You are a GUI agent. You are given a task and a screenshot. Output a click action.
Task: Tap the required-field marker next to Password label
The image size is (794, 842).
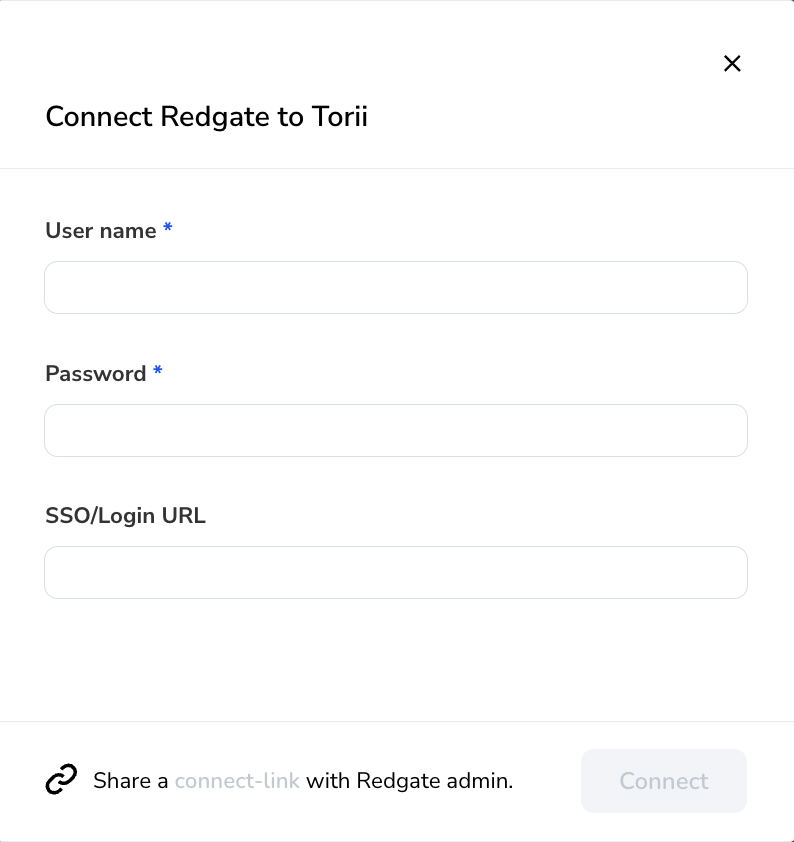click(x=157, y=373)
